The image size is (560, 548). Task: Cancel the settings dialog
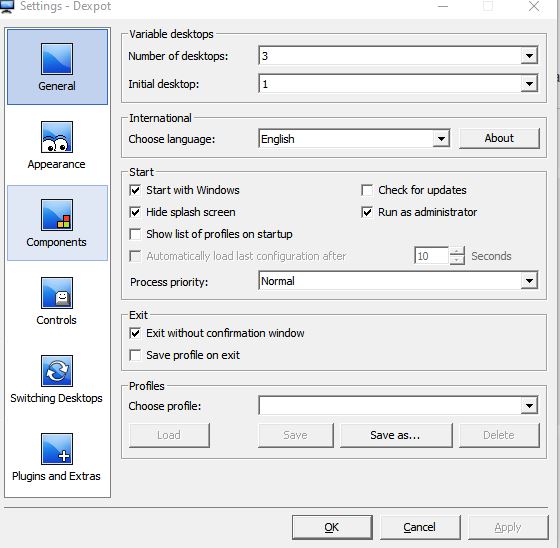(x=420, y=527)
